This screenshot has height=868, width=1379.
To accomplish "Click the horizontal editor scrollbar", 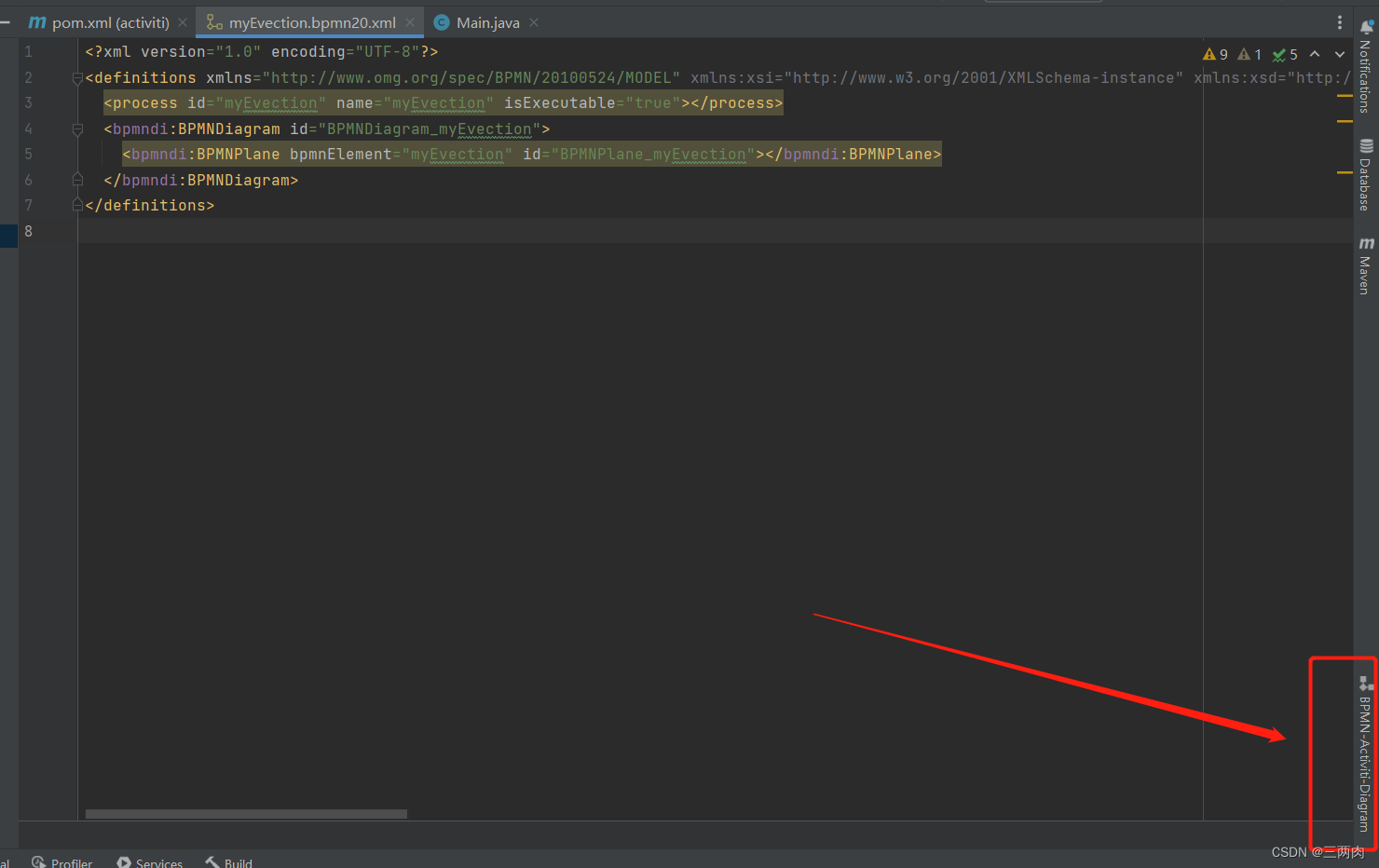I will tap(246, 813).
